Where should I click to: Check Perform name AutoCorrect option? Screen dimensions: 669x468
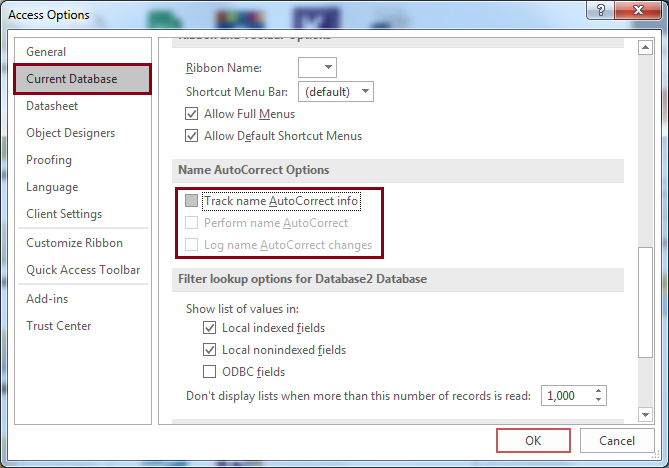click(192, 223)
